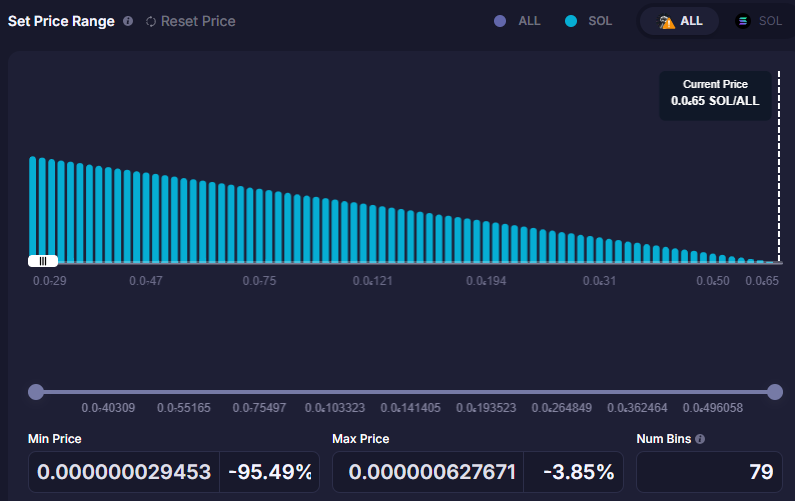
Task: Click the Num Bins field showing 79
Action: click(x=709, y=472)
